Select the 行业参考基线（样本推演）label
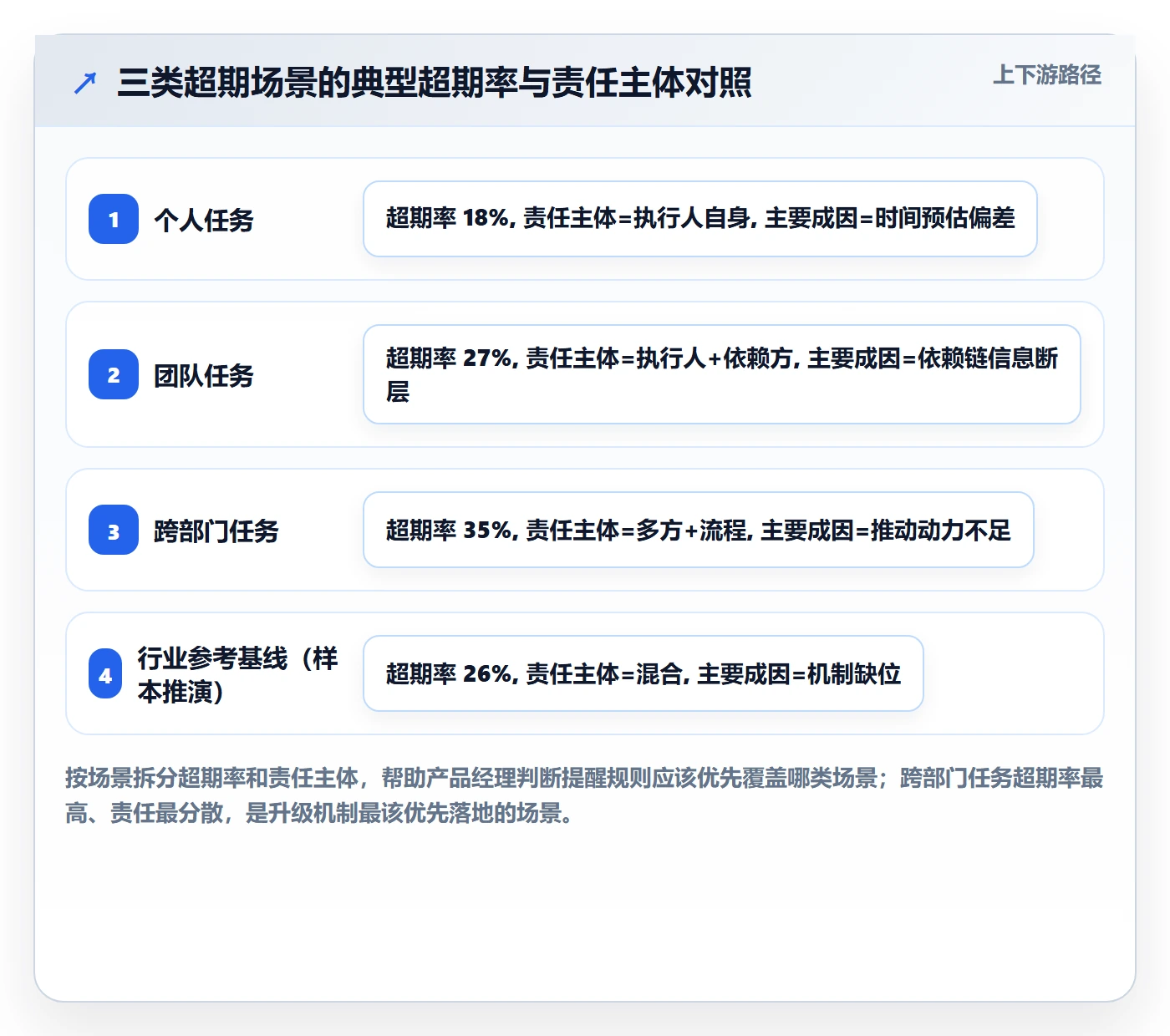Image resolution: width=1170 pixels, height=1036 pixels. pos(238,674)
